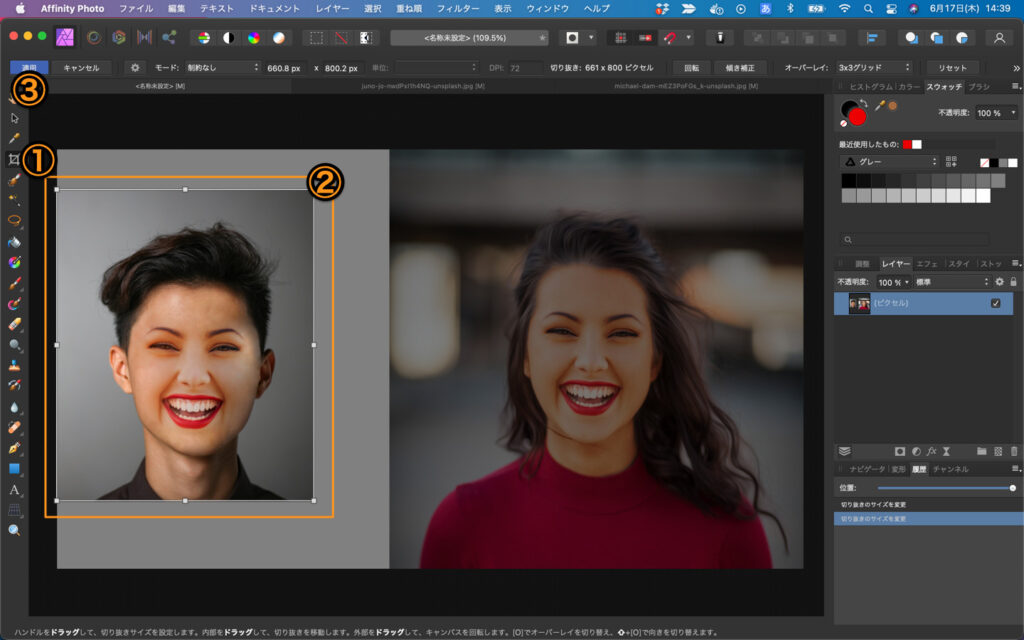Open layer effects with the fx icon
Viewport: 1024px width, 640px height.
[x=930, y=451]
